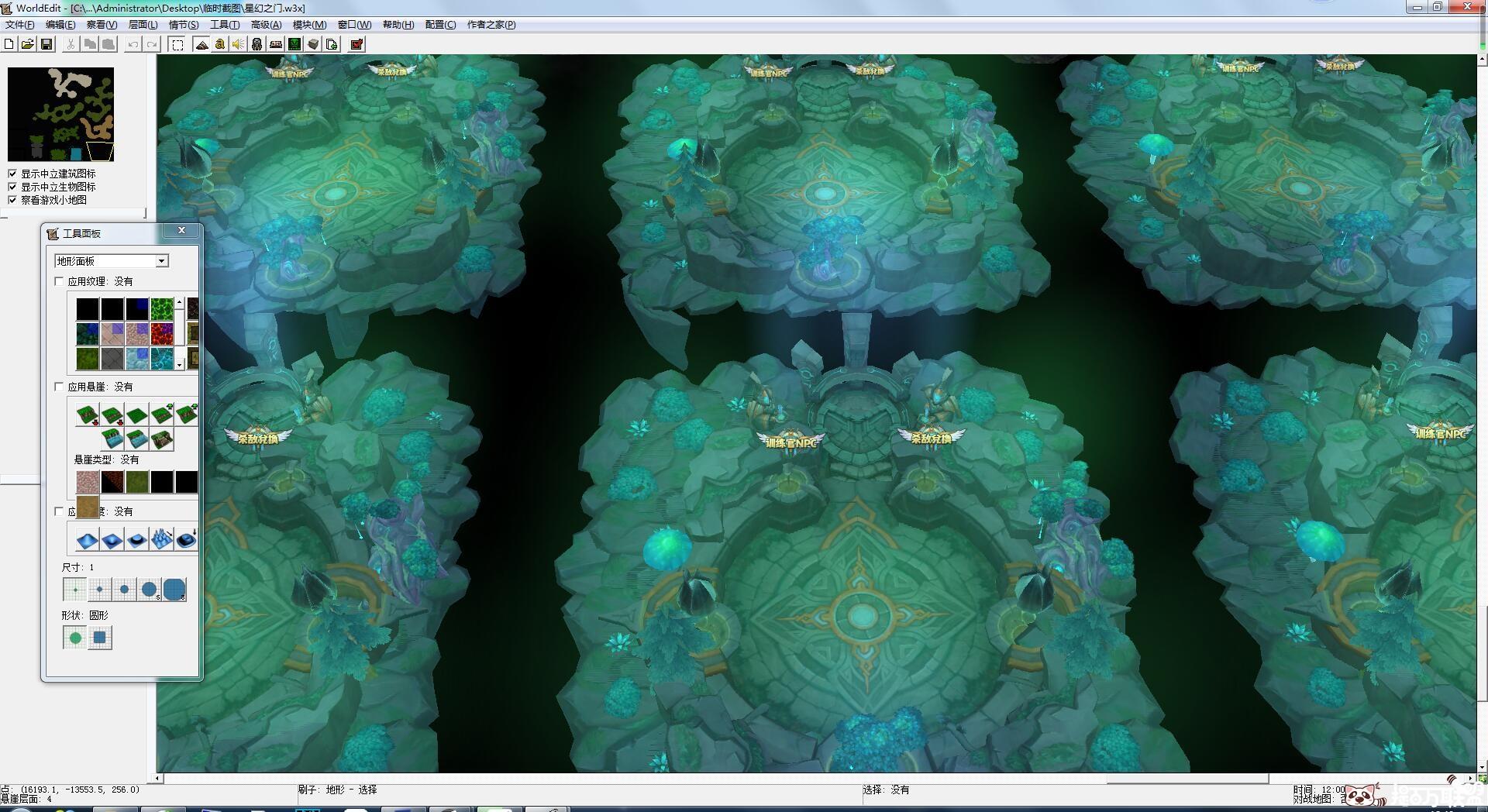Open the Object Manager icon
Viewport: 1488px width, 812px height.
tap(313, 44)
